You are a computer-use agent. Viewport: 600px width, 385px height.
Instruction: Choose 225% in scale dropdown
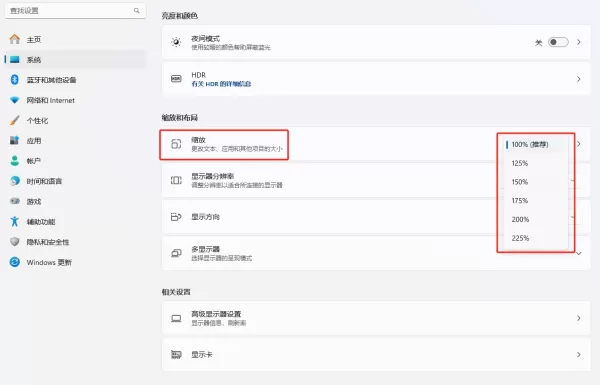(534, 238)
